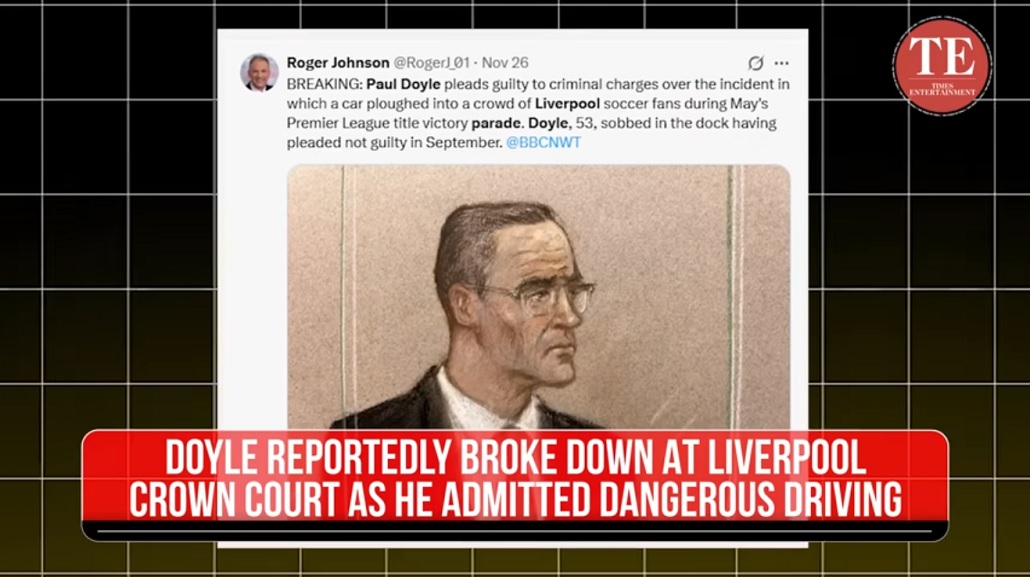Click the Roger Johnson display name
This screenshot has width=1030, height=577.
coord(338,63)
